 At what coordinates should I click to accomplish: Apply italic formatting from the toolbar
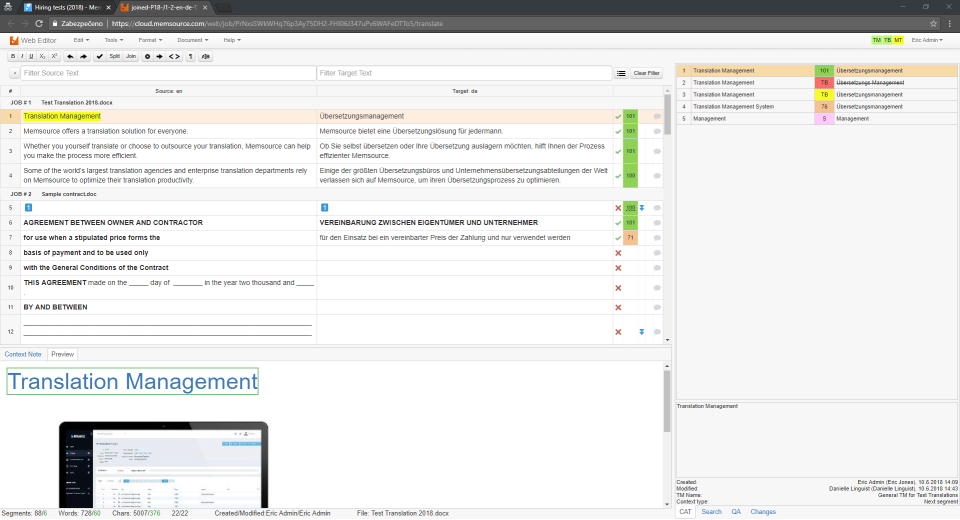22,56
